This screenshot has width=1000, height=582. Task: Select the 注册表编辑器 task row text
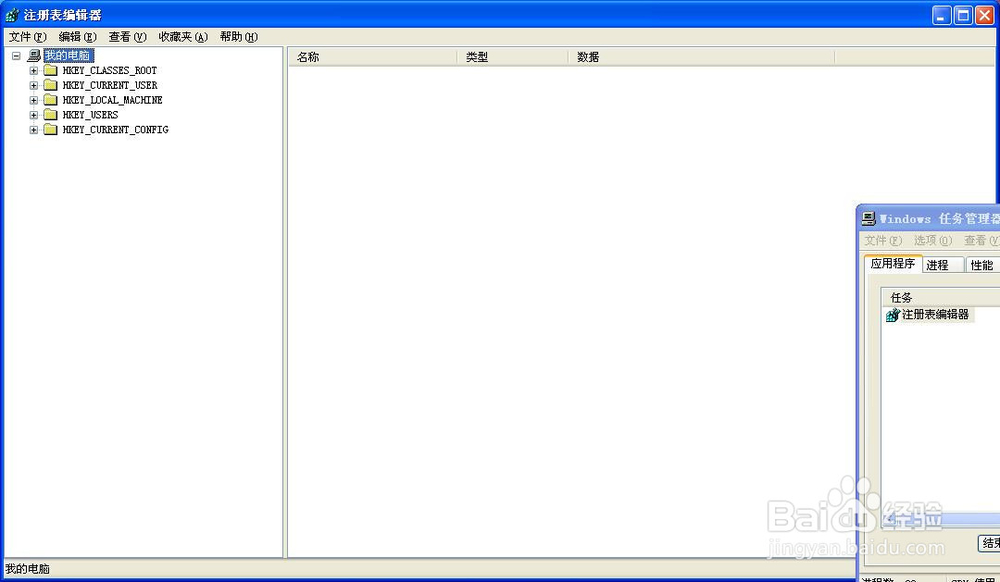point(935,314)
